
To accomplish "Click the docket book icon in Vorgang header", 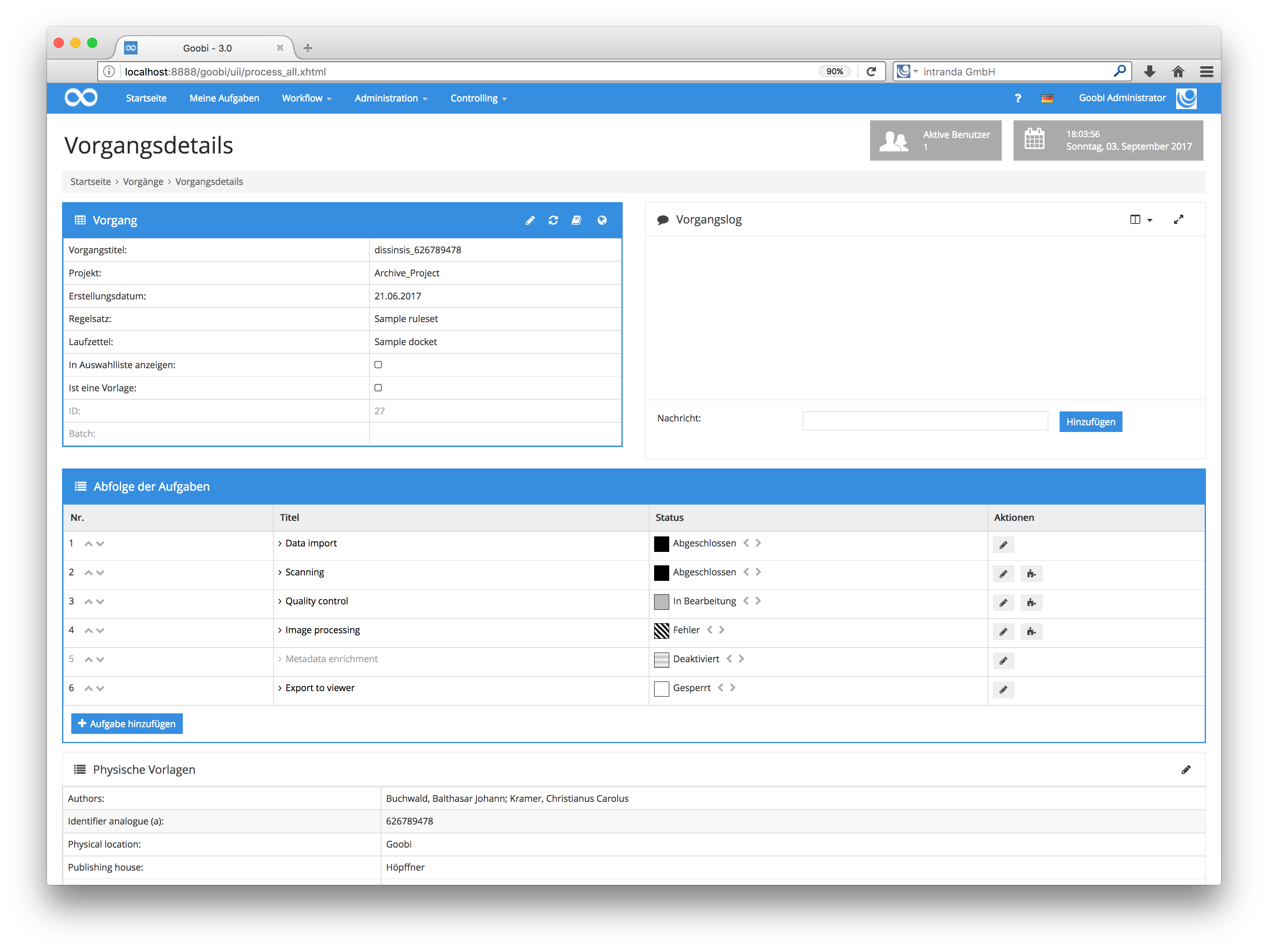I will (x=577, y=220).
